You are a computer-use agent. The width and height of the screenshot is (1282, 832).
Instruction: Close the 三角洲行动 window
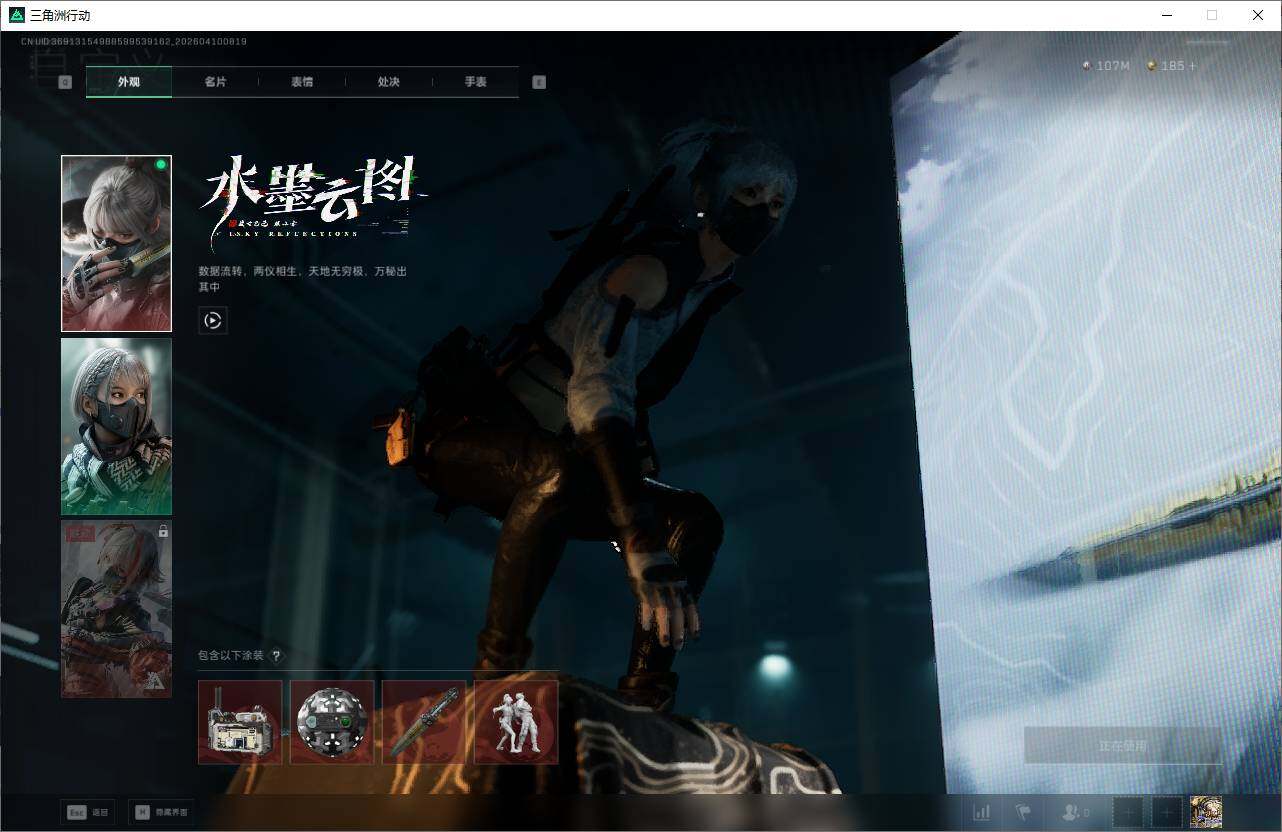coord(1258,15)
